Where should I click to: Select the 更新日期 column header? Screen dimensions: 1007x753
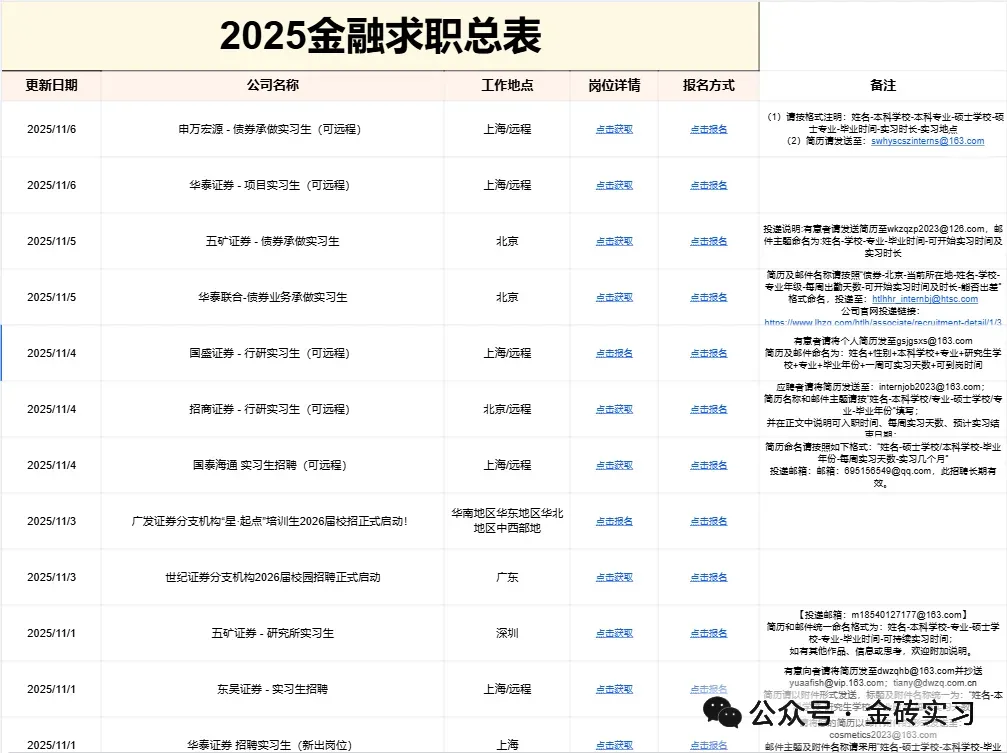51,85
